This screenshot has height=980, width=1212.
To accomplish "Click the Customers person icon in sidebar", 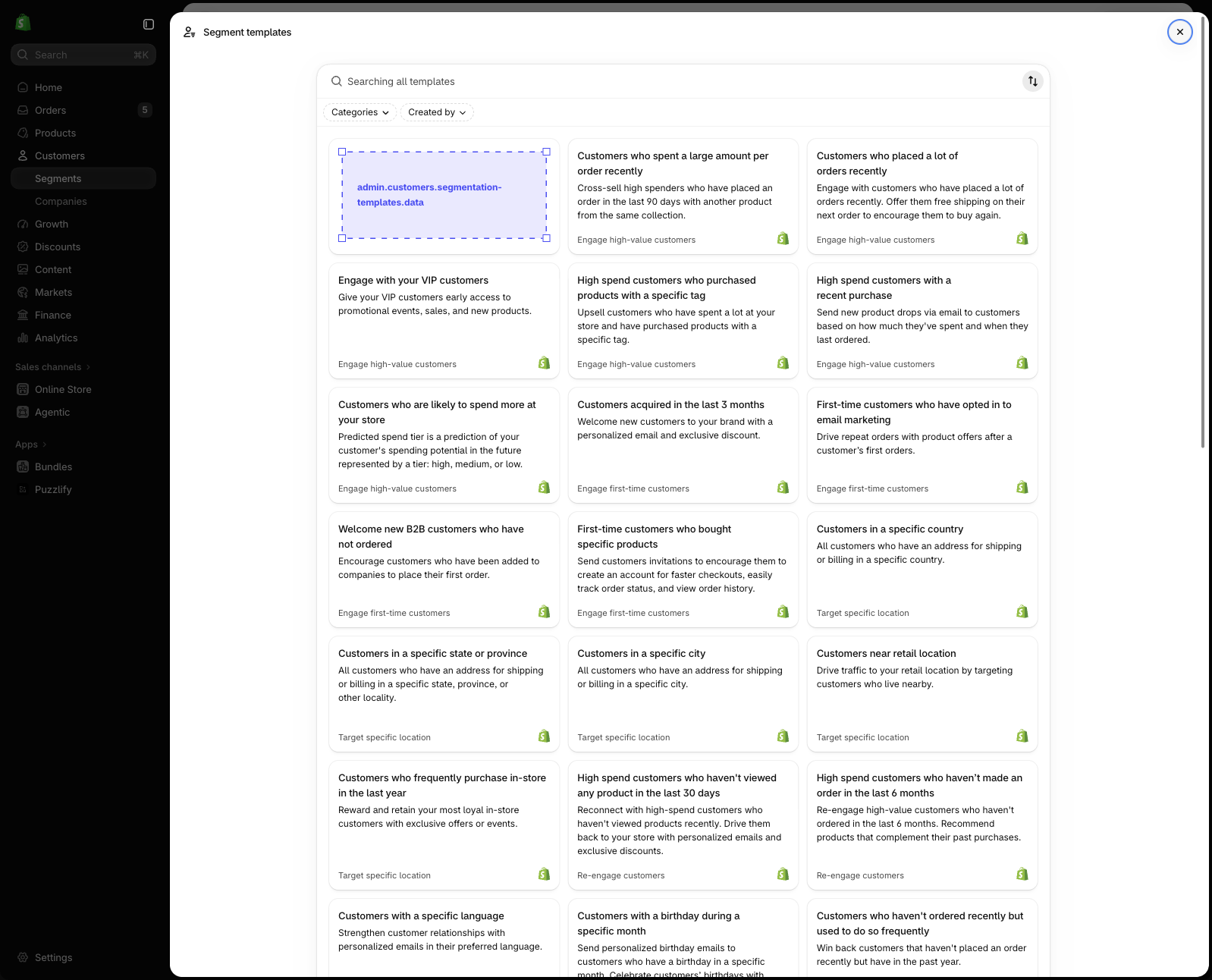I will click(23, 155).
